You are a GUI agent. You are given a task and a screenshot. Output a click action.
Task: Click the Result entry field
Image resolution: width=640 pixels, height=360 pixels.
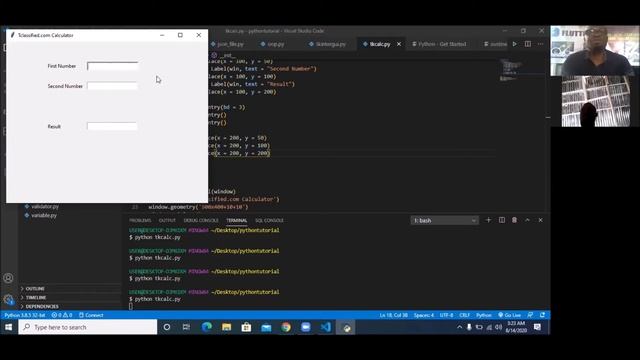(x=112, y=127)
